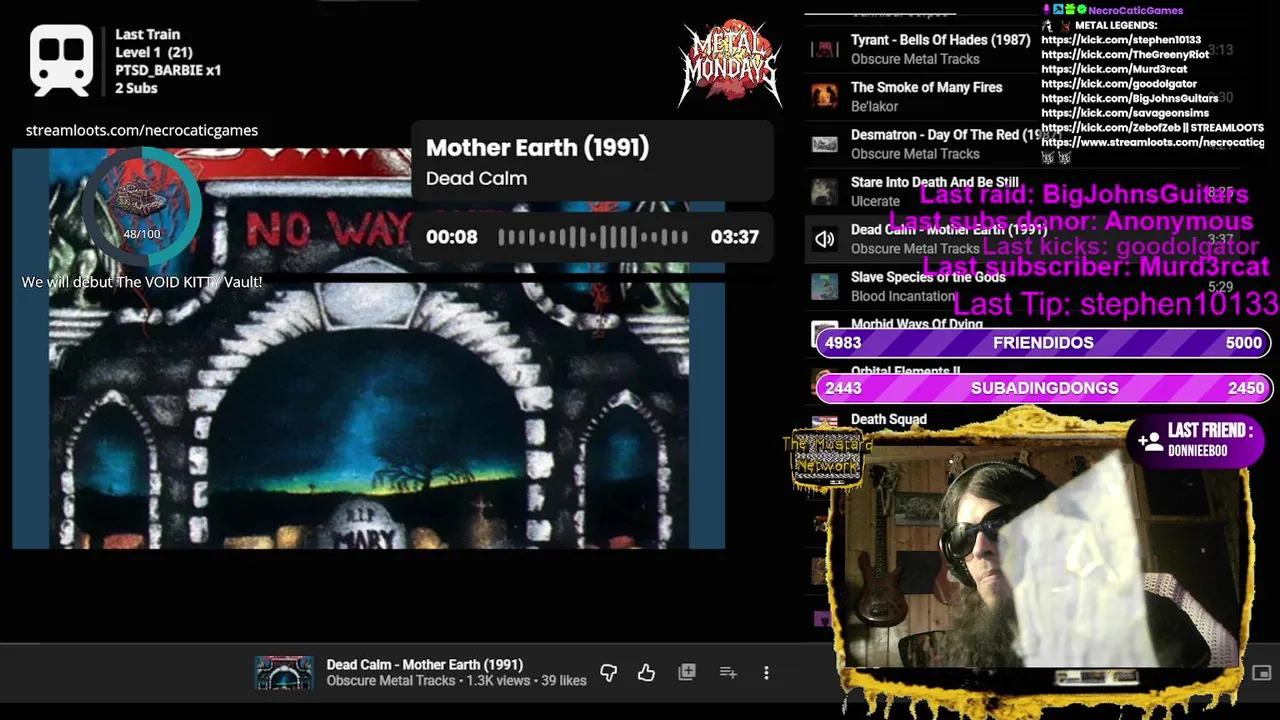Click The Smoke of Many Fires thumbnail
This screenshot has height=720, width=1280.
point(824,96)
